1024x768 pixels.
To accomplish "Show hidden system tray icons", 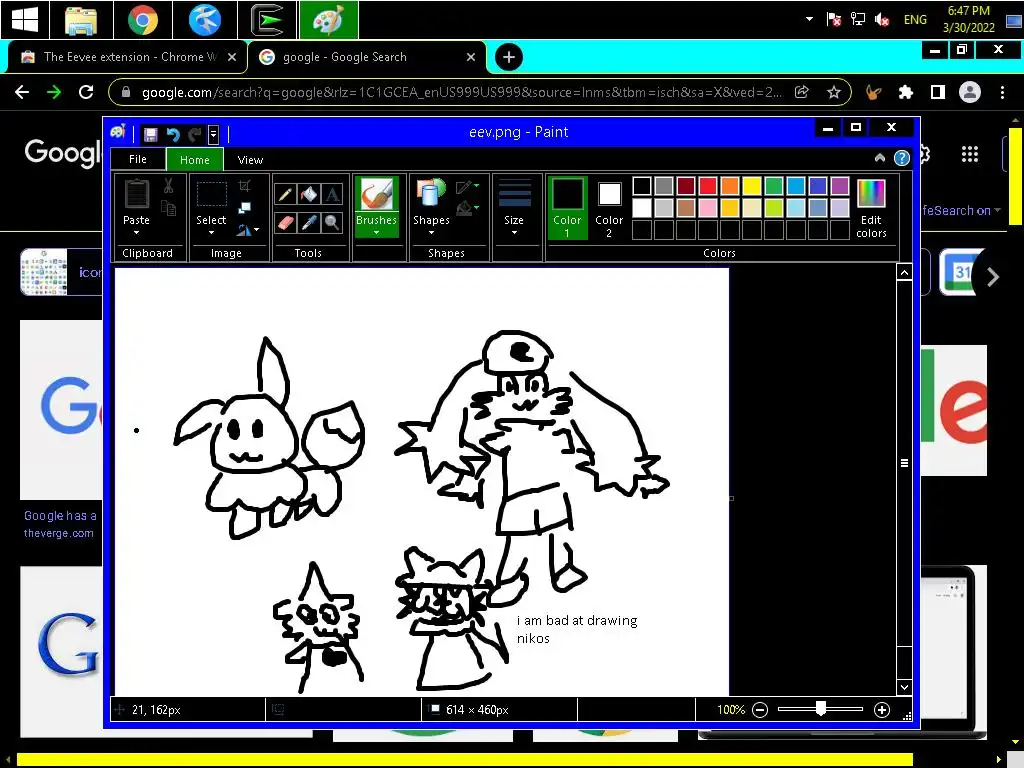I will [809, 19].
